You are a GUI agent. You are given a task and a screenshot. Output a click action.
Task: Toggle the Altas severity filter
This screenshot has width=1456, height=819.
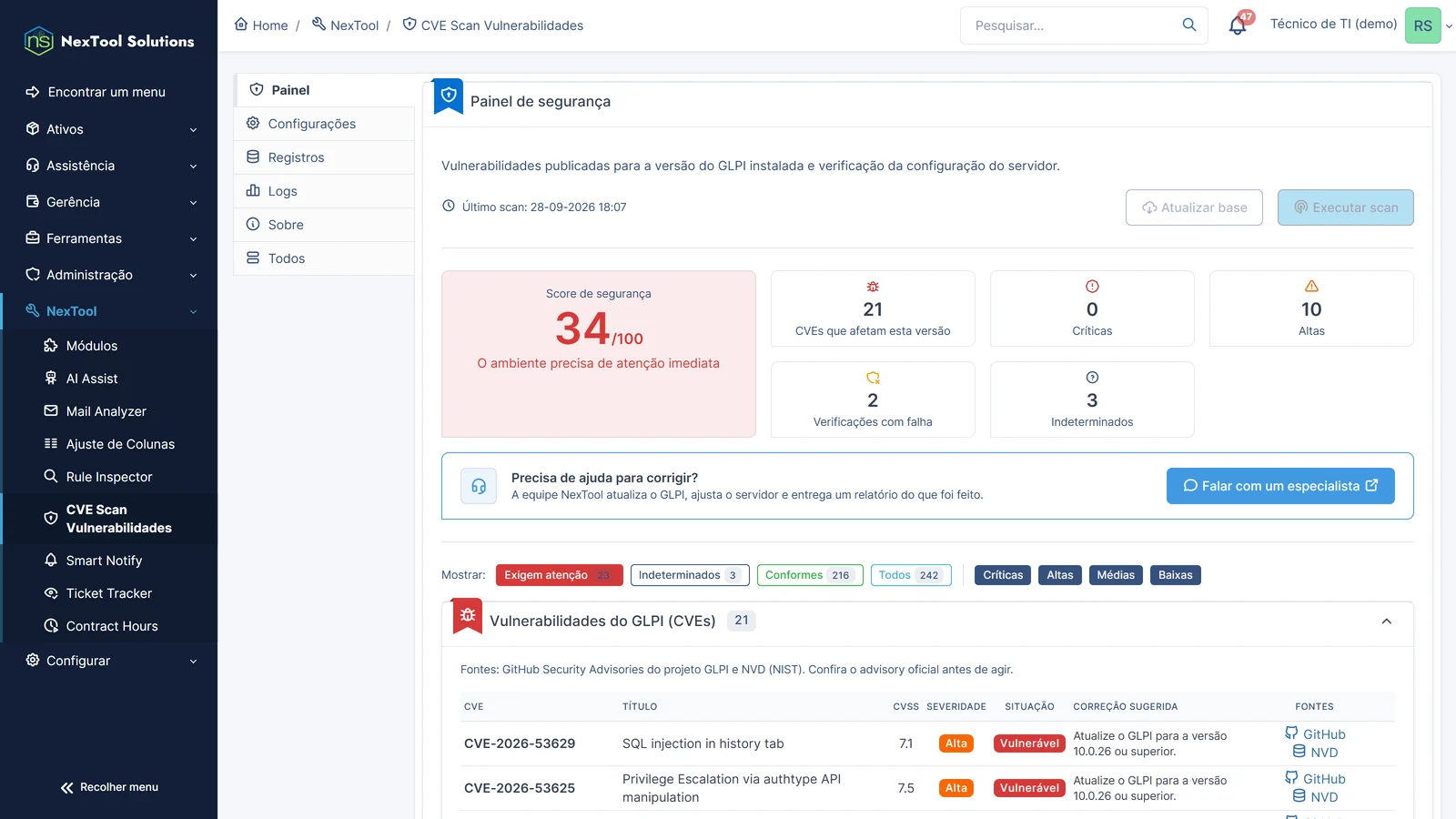coord(1060,575)
